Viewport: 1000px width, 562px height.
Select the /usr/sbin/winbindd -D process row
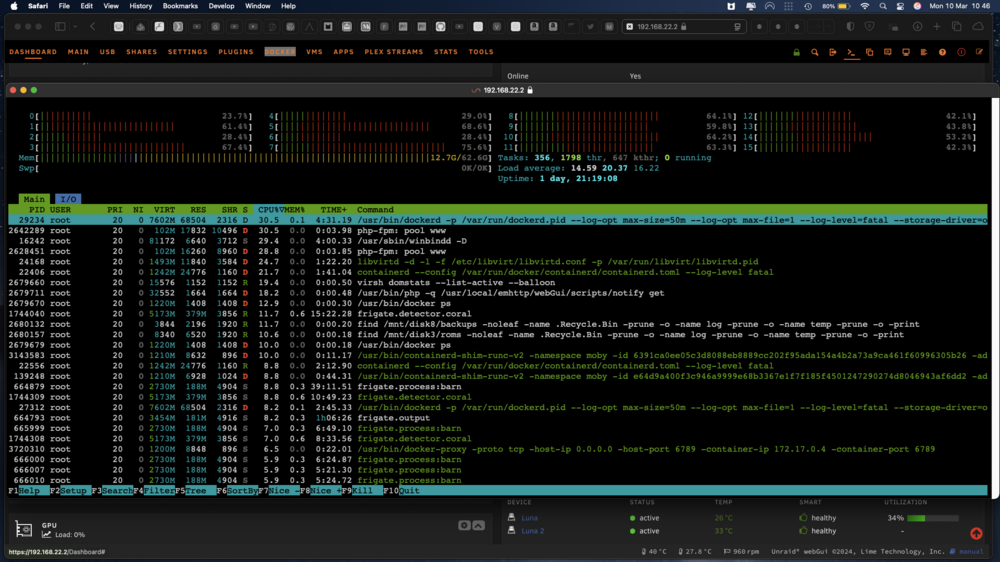pyautogui.click(x=497, y=240)
